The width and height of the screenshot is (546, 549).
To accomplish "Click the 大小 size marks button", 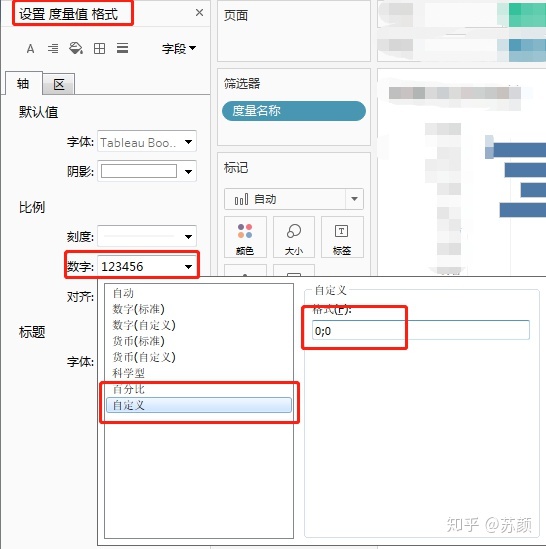I will point(294,237).
